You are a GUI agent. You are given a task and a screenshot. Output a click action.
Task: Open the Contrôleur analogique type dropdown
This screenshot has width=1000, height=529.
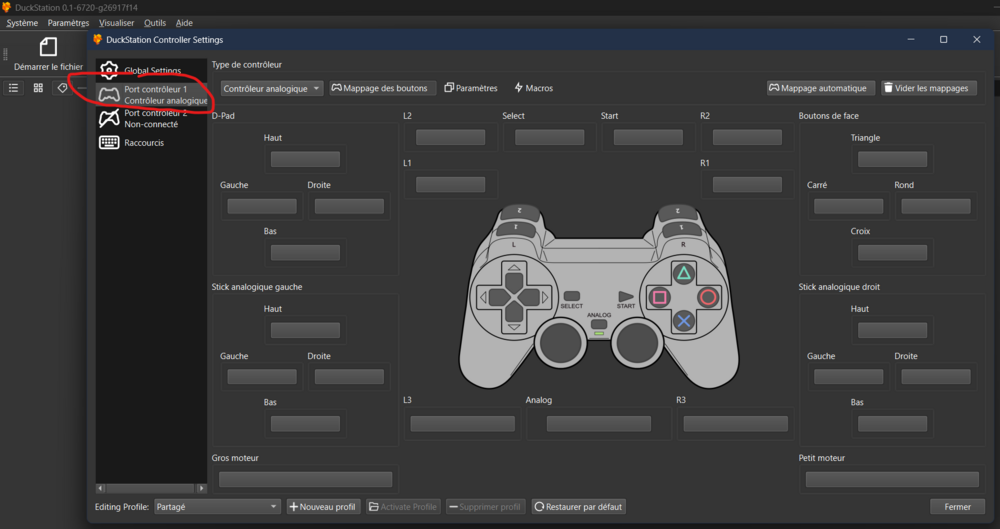click(272, 88)
